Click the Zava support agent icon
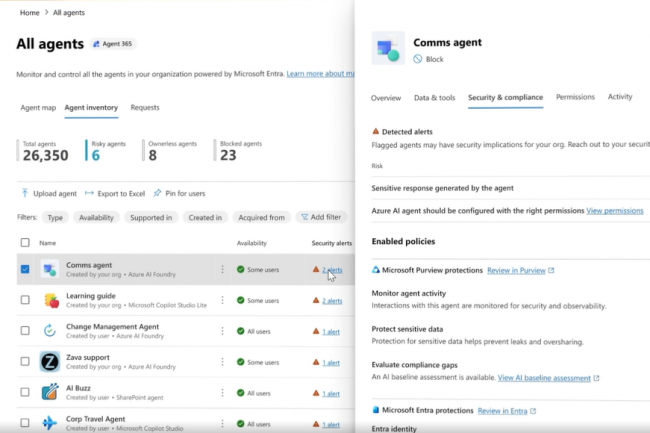Viewport: 650px width, 433px height. click(49, 362)
